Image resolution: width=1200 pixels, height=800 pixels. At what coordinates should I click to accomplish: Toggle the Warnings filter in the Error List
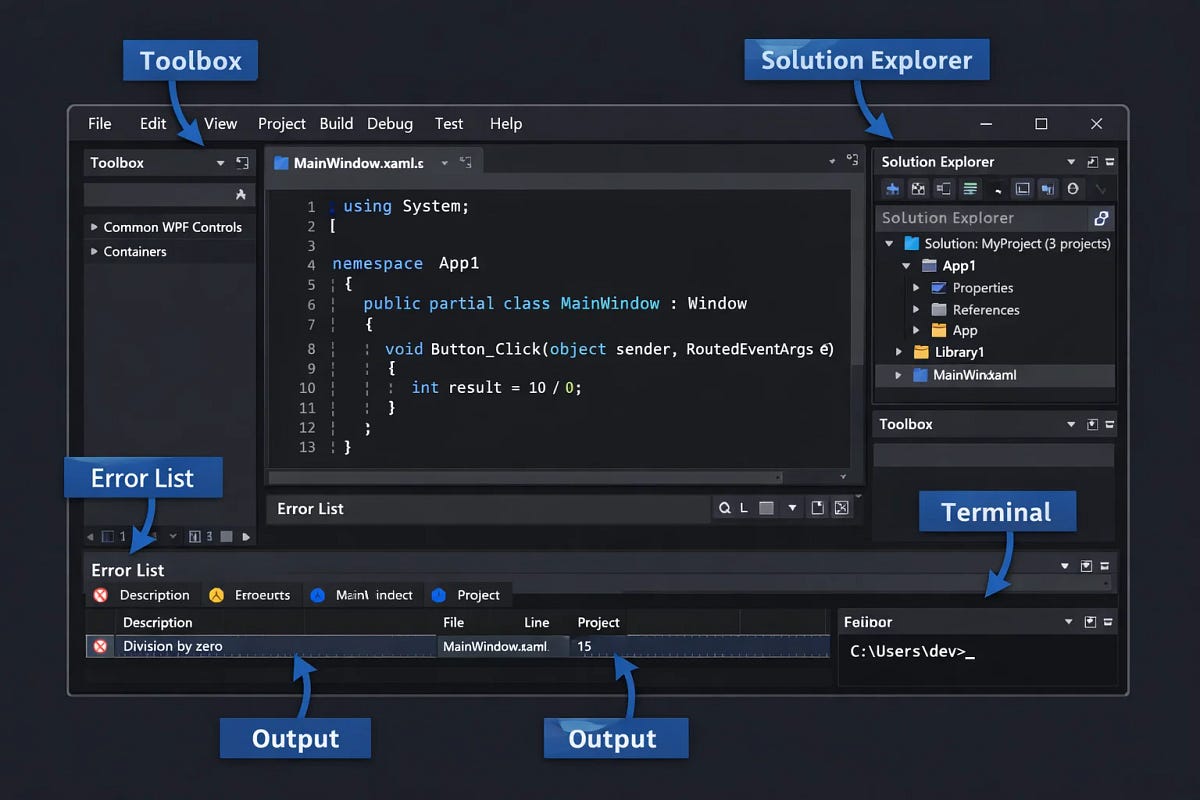(250, 595)
